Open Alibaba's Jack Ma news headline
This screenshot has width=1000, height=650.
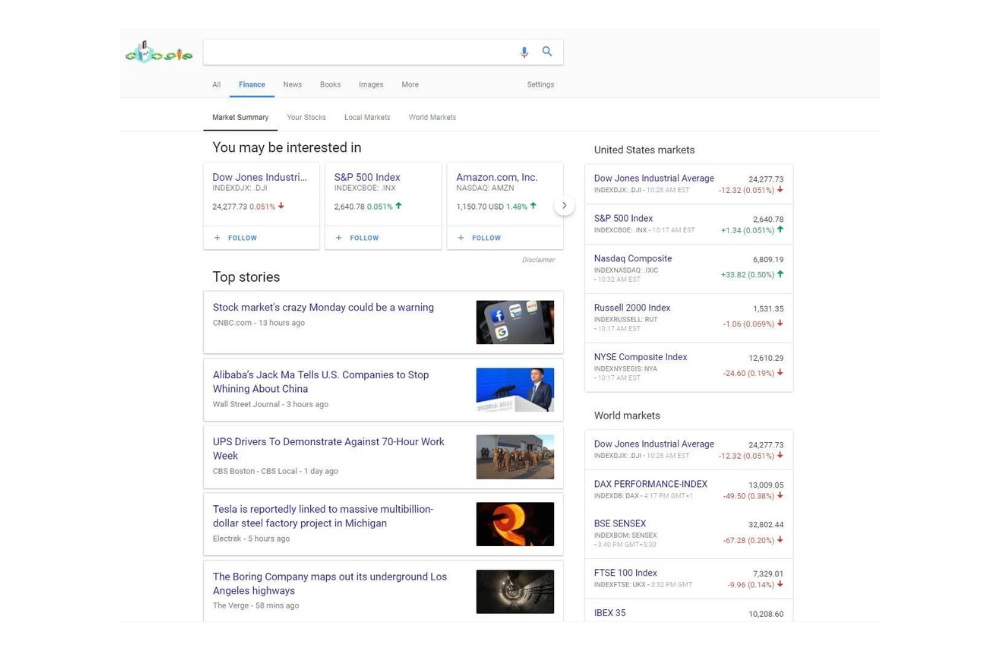click(x=320, y=382)
